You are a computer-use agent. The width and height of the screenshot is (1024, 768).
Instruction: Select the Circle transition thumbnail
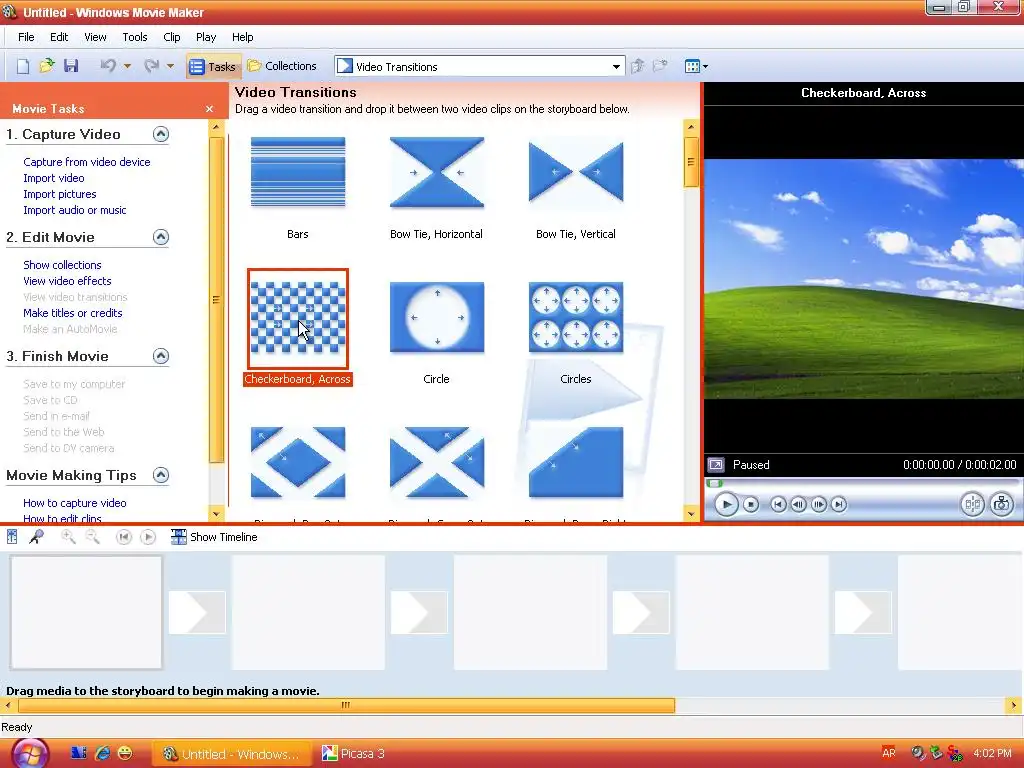437,317
